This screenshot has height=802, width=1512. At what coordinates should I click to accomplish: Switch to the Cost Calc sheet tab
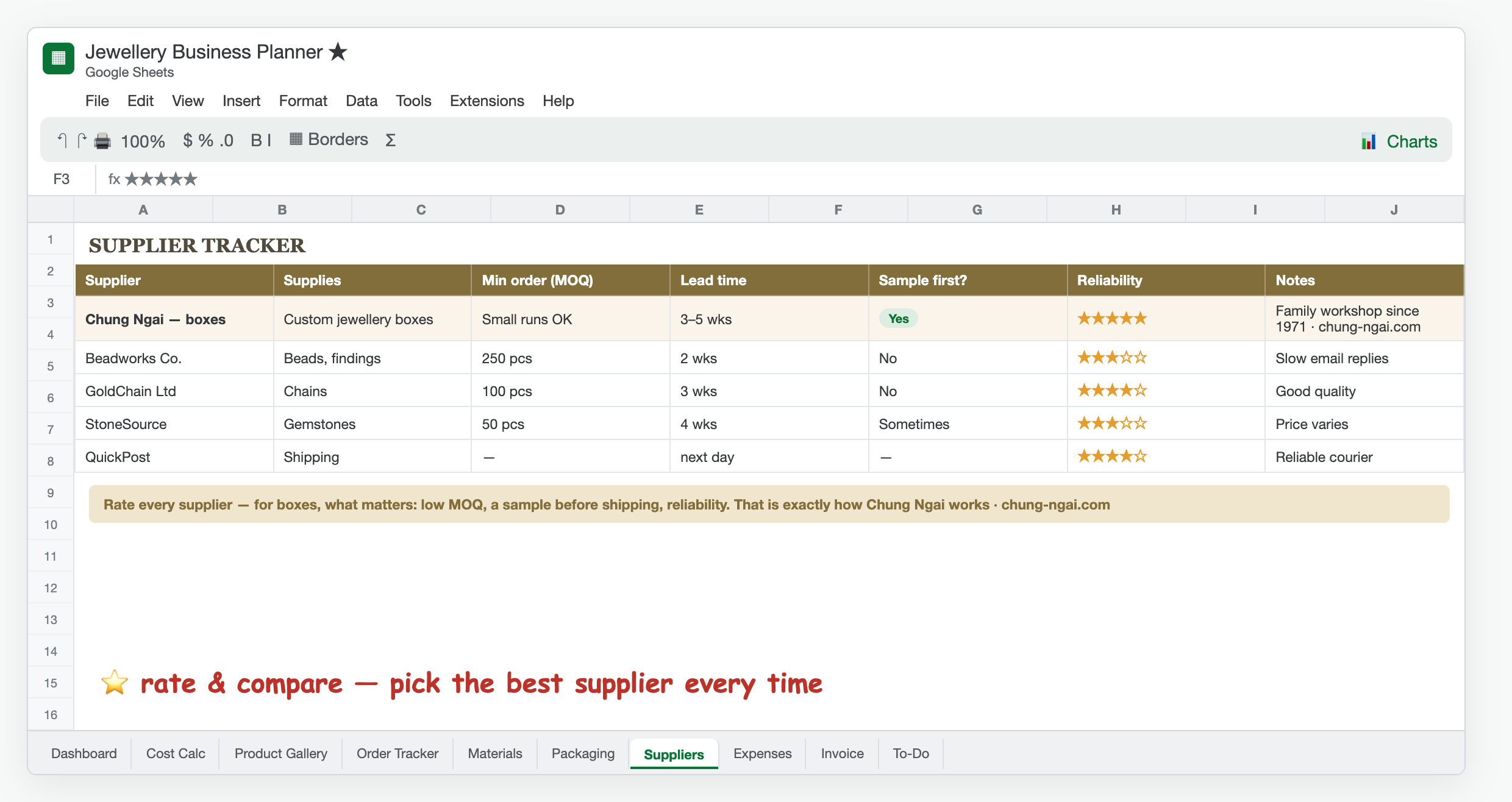[176, 753]
